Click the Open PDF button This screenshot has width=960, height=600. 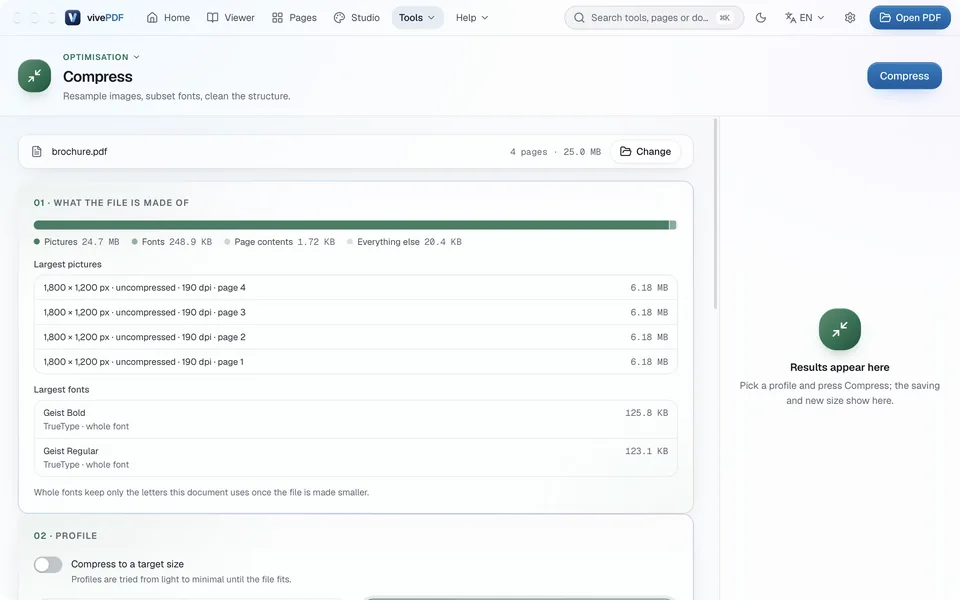click(x=910, y=18)
